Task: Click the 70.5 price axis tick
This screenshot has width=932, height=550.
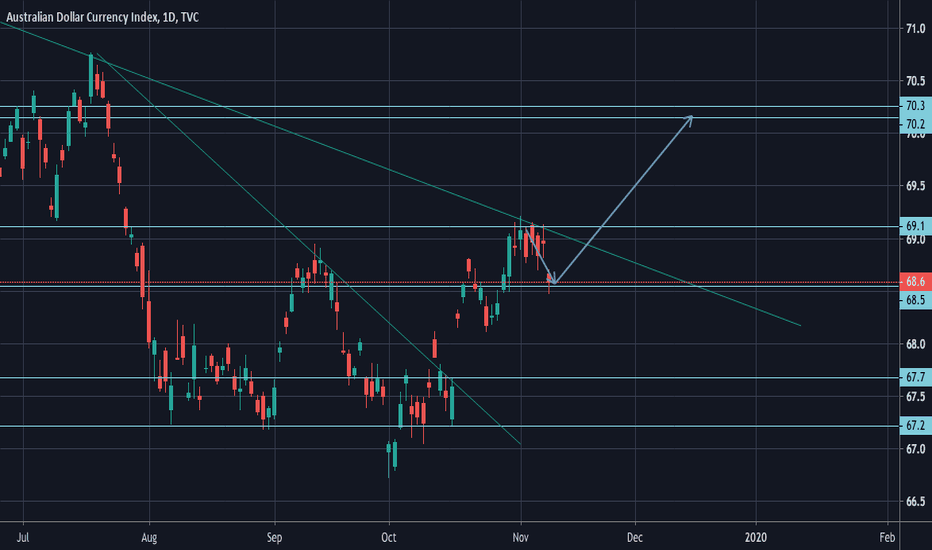Action: click(915, 81)
